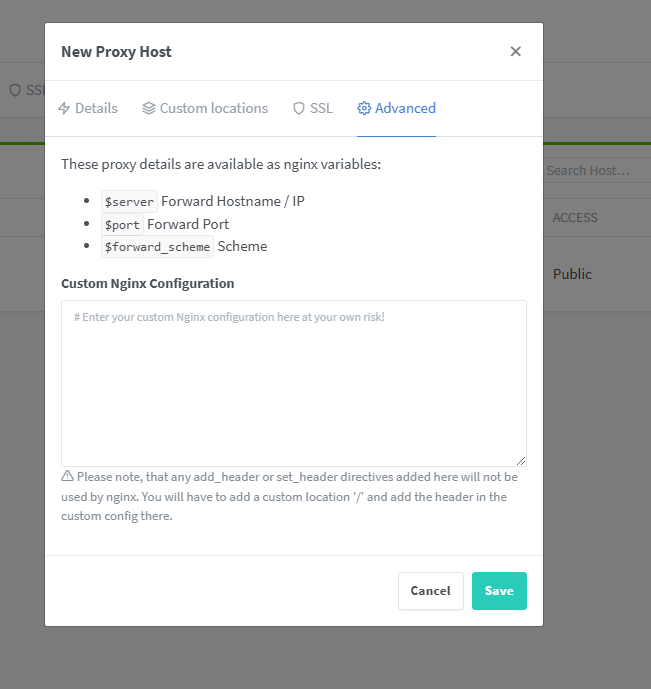The width and height of the screenshot is (651, 689).
Task: Click the $server variable code snippet
Action: [129, 202]
